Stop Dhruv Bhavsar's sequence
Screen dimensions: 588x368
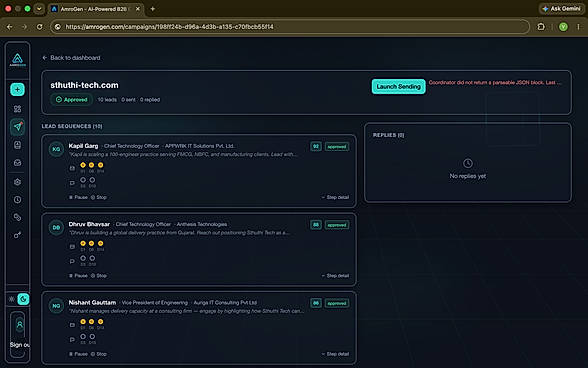pyautogui.click(x=99, y=276)
